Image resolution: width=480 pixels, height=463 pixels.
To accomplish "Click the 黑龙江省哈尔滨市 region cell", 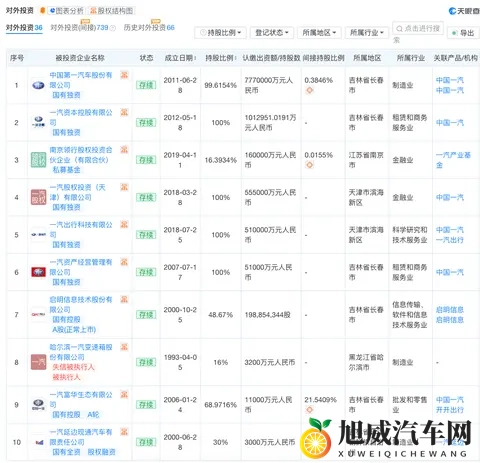I will pos(366,362).
